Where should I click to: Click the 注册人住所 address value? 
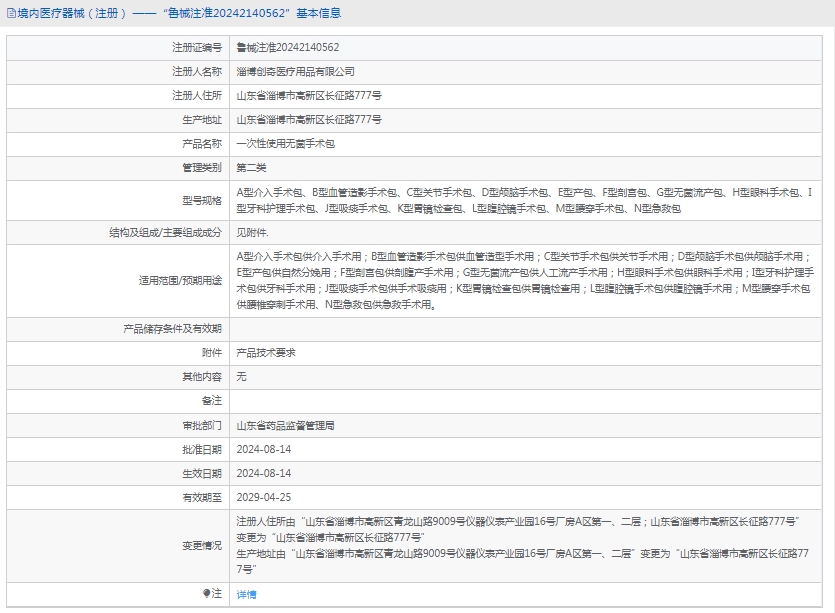click(309, 96)
